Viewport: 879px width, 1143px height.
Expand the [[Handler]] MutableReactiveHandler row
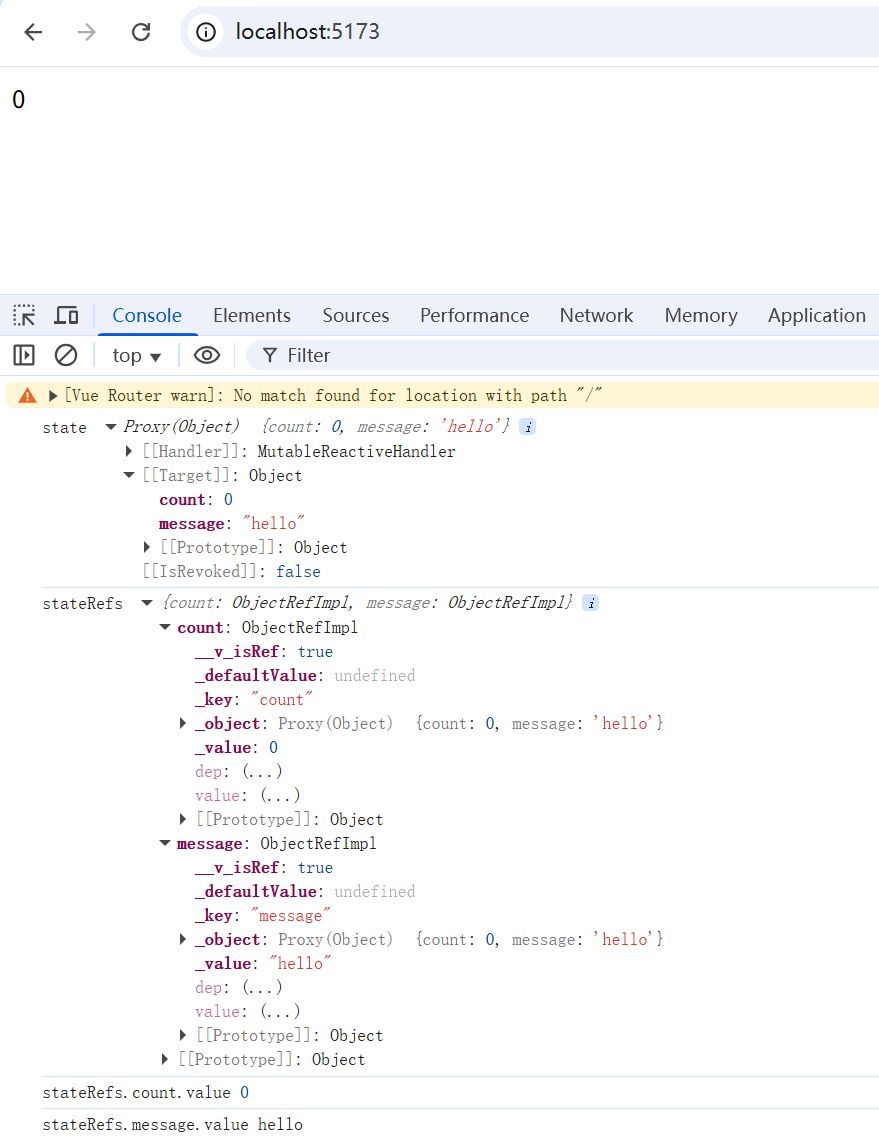129,451
